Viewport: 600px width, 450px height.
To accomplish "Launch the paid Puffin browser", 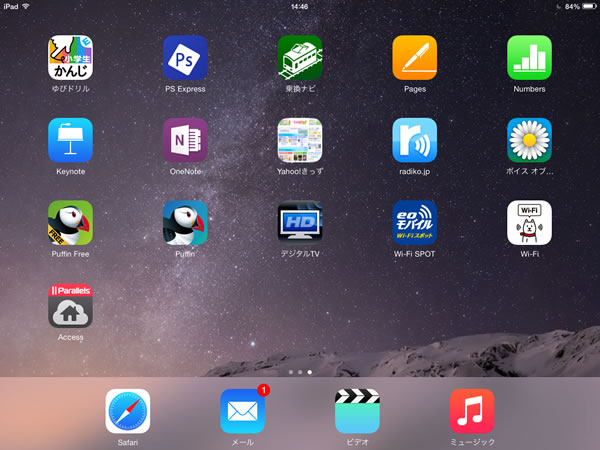I will point(185,223).
